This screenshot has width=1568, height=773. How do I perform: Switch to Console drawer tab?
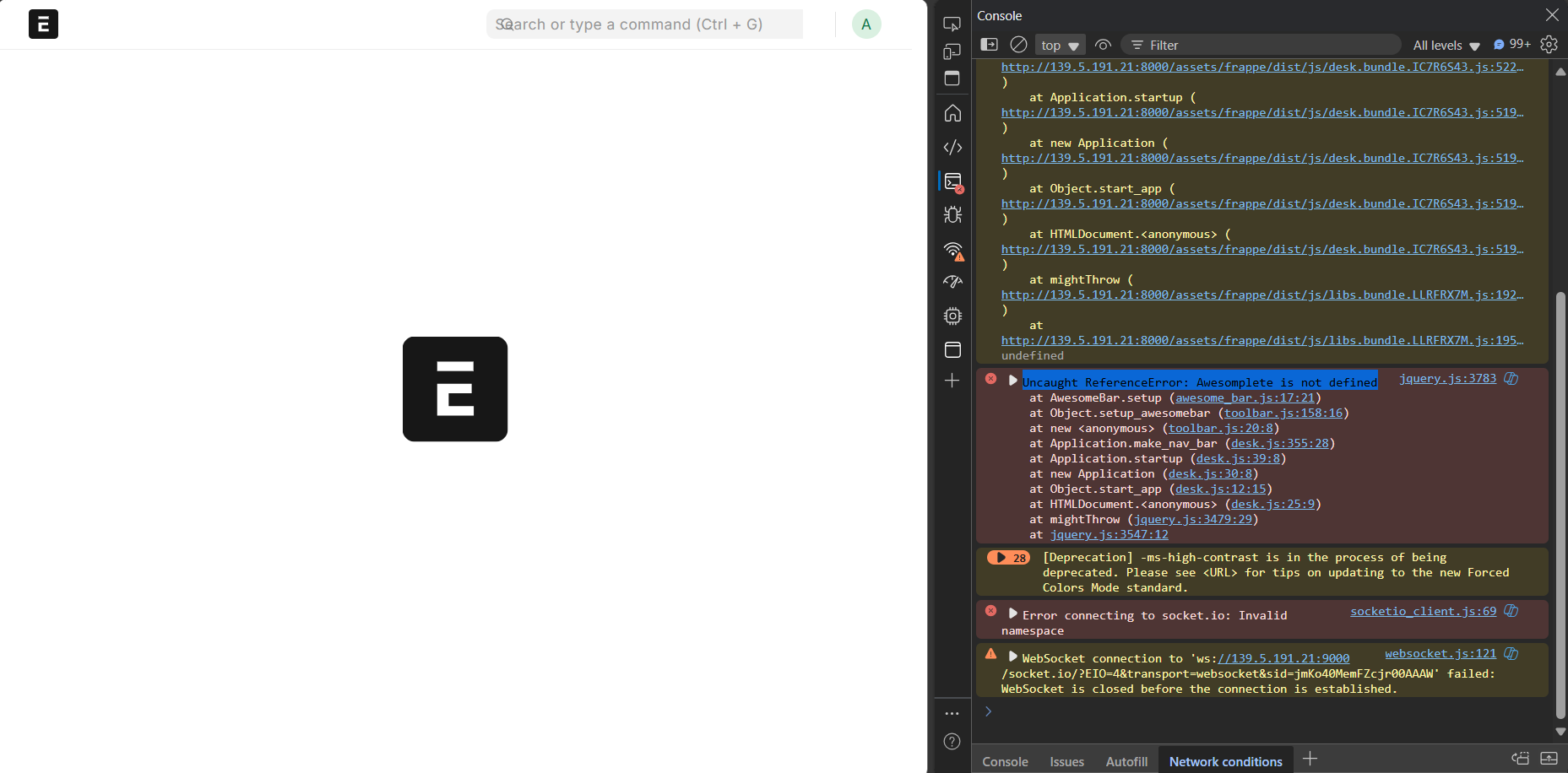1005,761
